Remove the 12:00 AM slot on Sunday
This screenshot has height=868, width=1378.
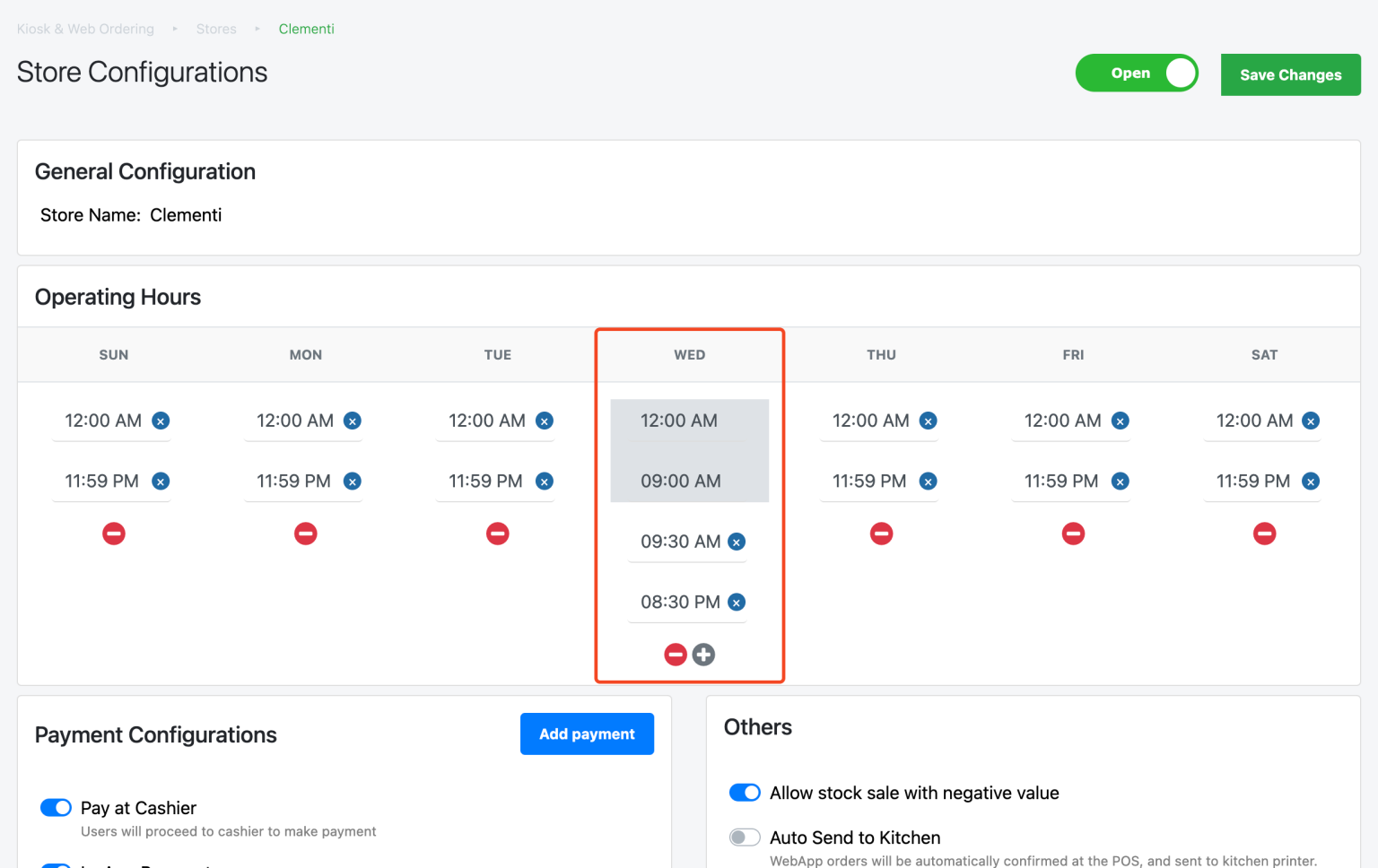click(x=160, y=421)
